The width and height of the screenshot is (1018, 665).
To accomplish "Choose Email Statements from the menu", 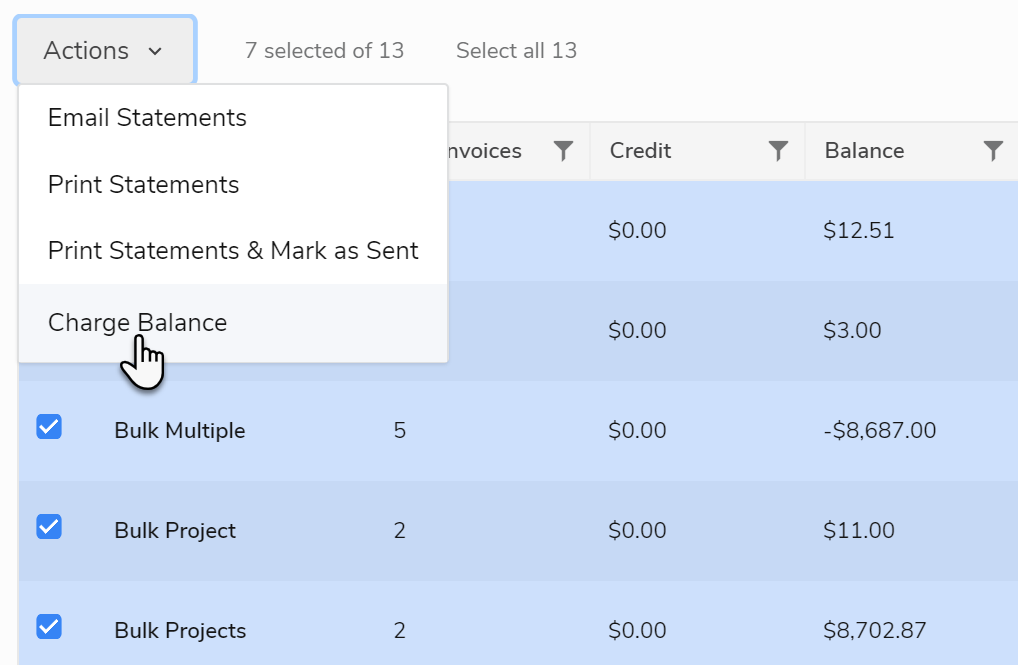I will point(147,118).
